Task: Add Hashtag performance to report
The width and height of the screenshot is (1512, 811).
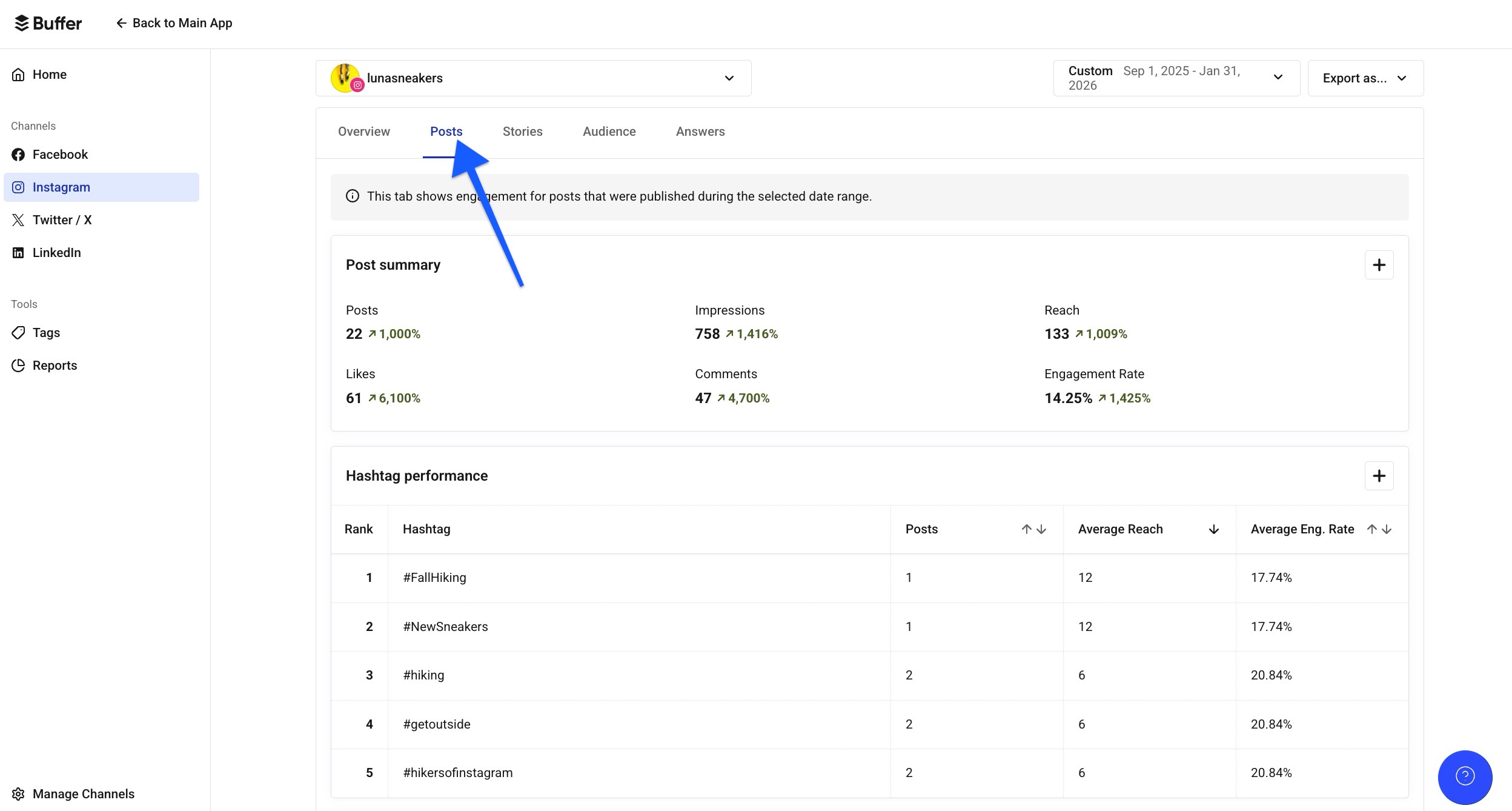Action: (x=1379, y=476)
